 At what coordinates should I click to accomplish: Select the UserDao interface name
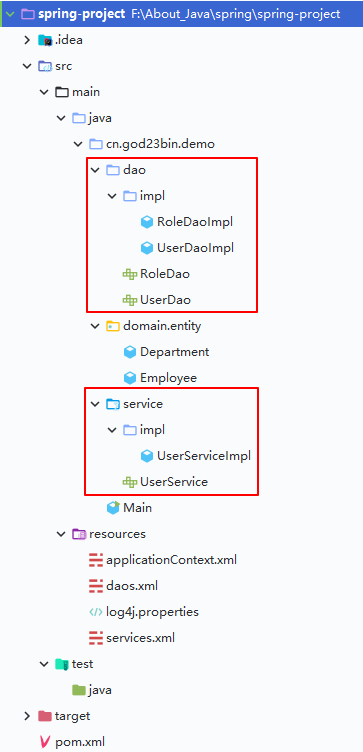(x=165, y=300)
